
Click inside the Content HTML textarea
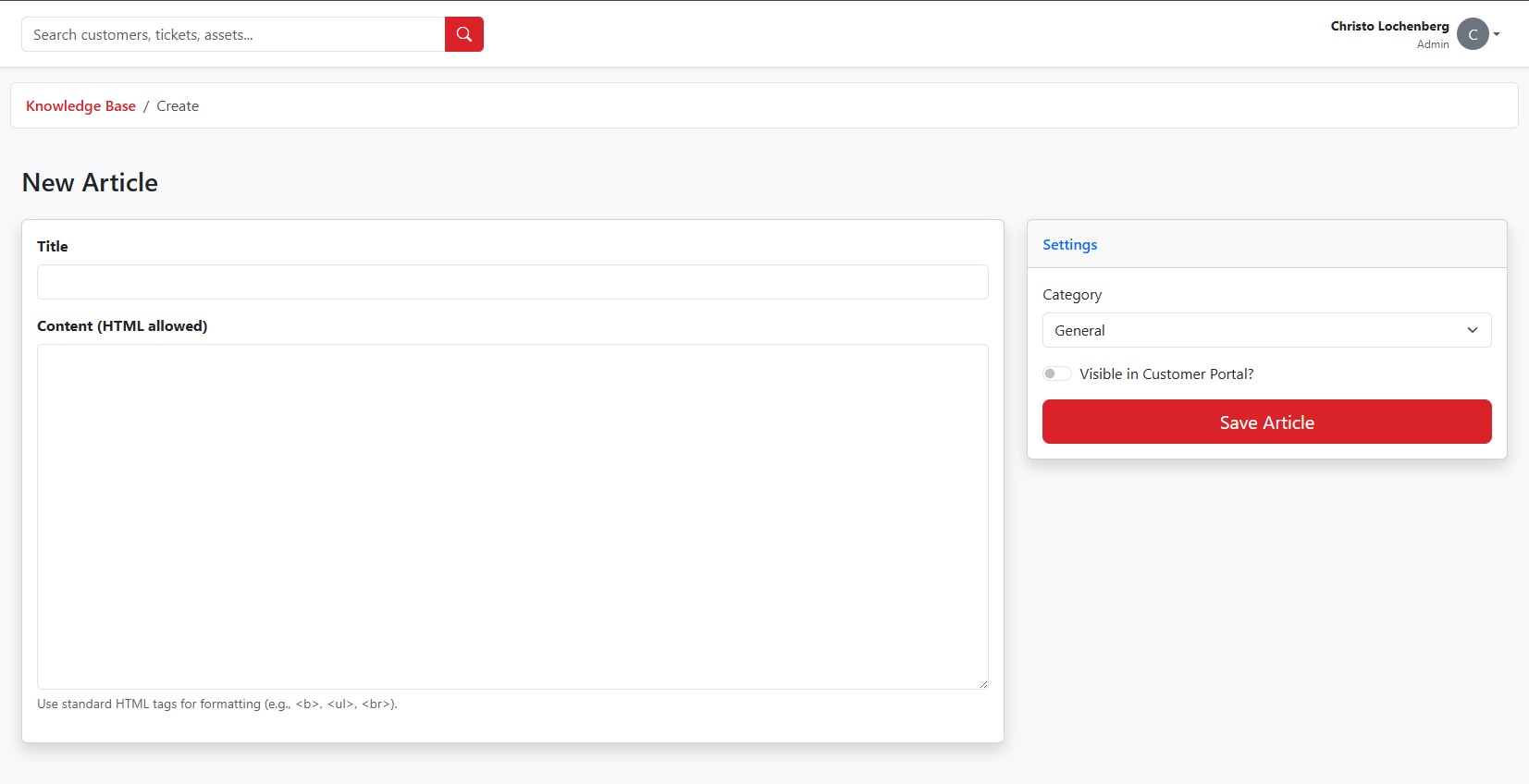(512, 517)
